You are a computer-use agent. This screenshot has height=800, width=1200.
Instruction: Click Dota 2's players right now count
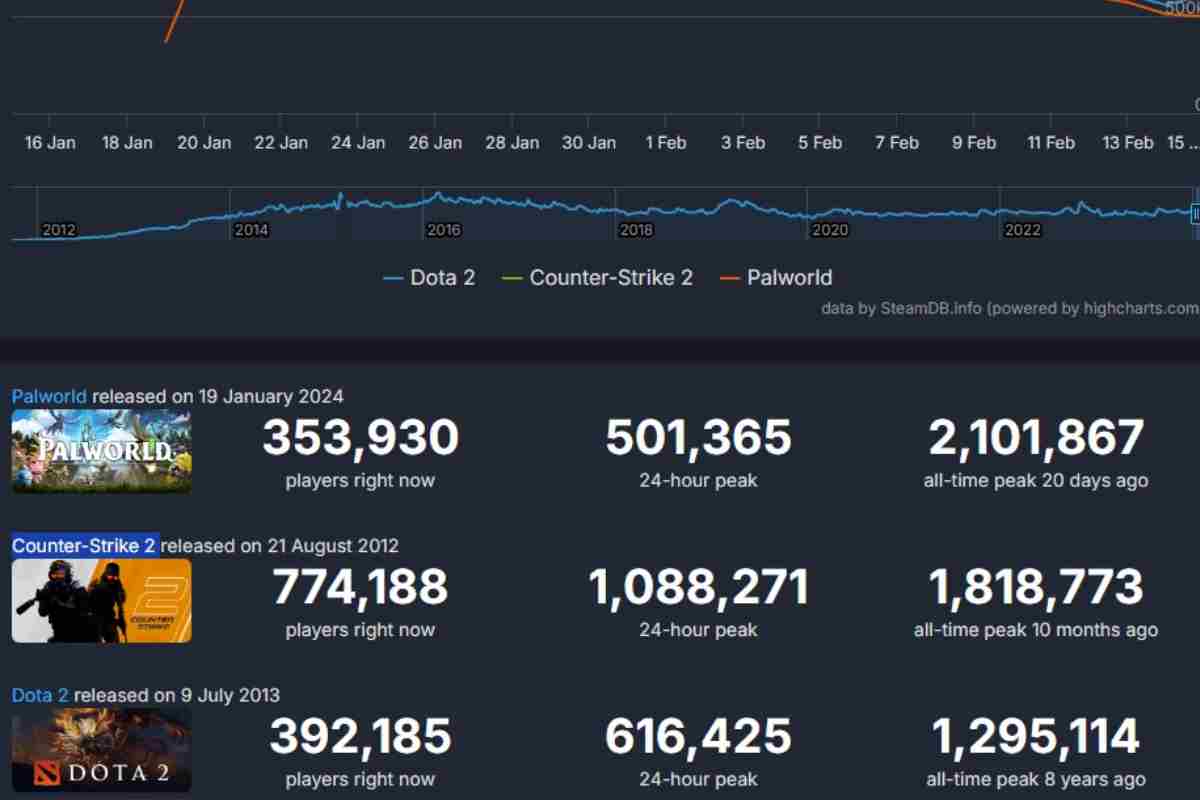pos(360,736)
